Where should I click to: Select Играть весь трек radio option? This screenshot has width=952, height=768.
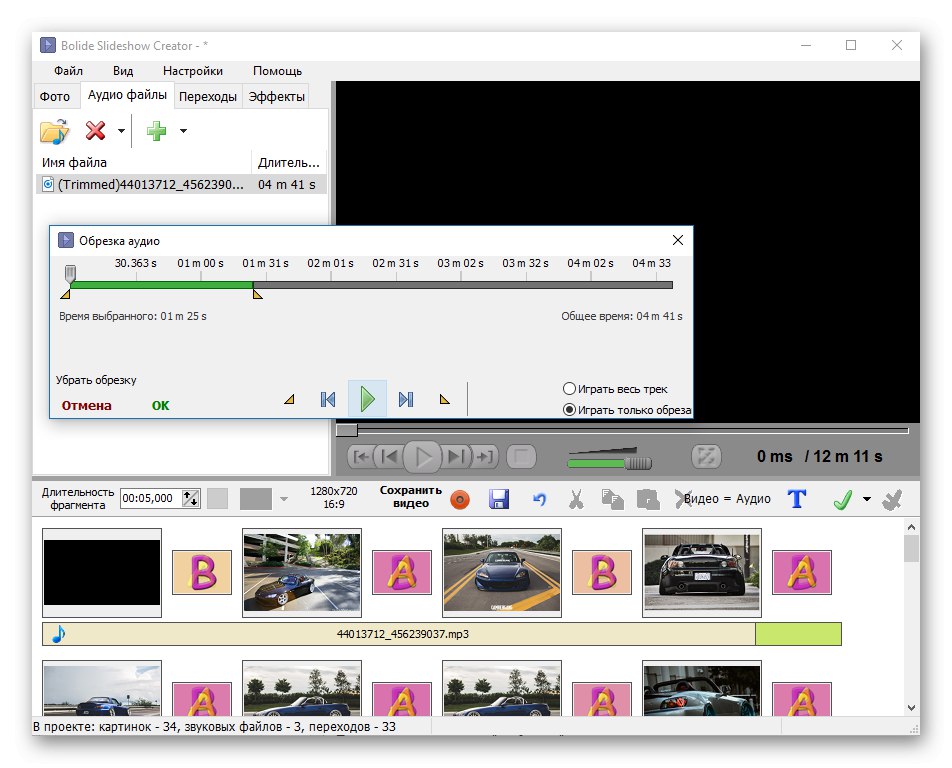click(615, 389)
